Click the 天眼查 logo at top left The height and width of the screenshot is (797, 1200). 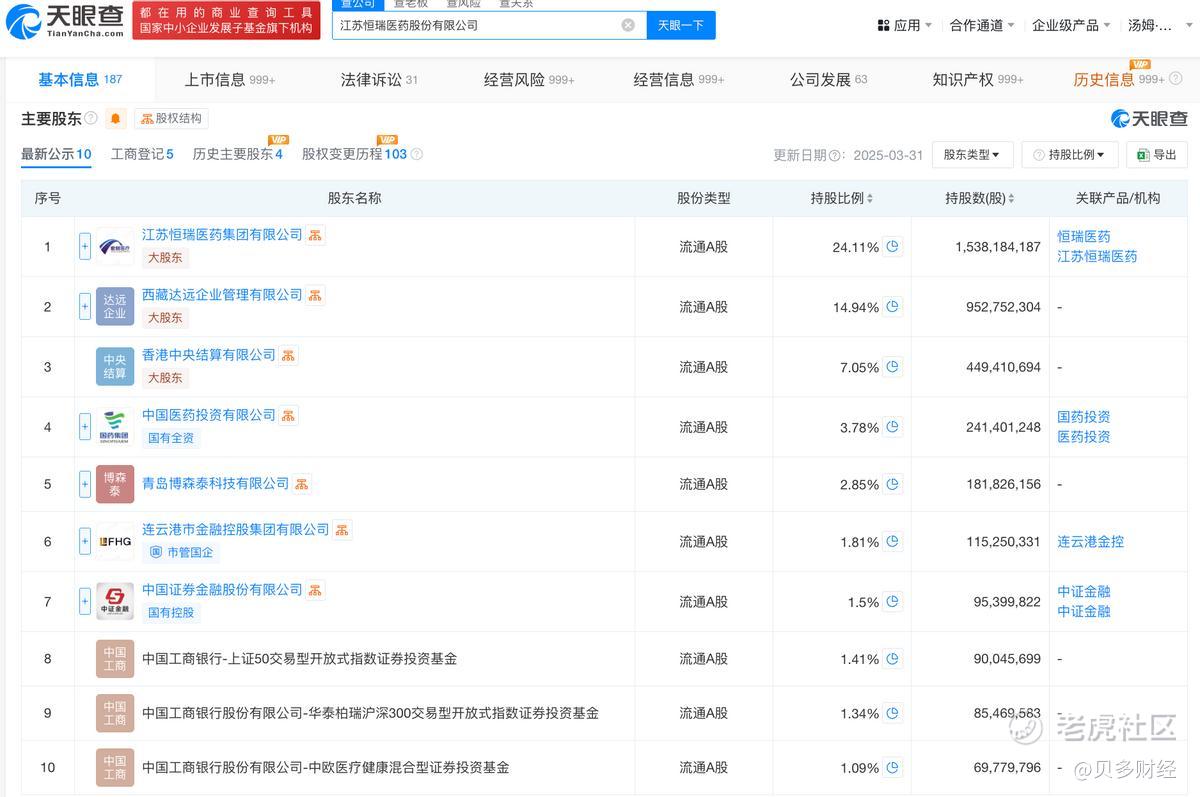(65, 20)
